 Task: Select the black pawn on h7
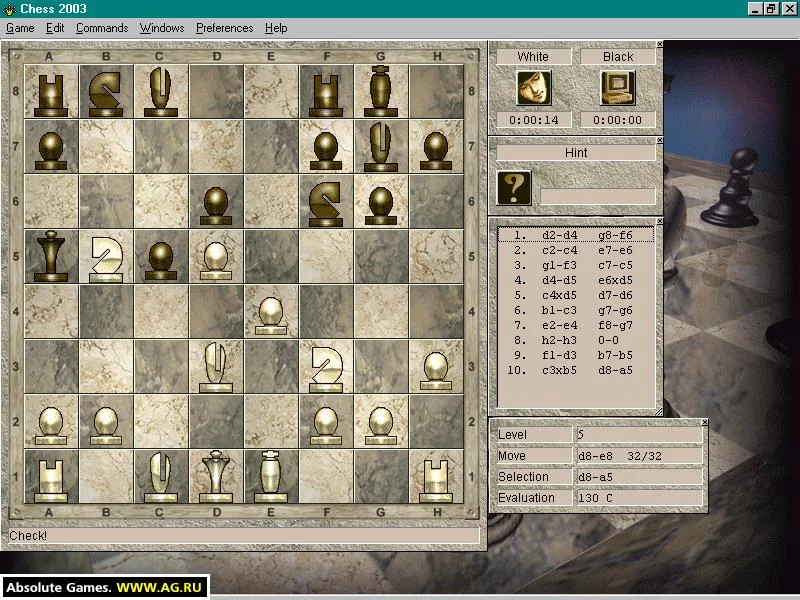(436, 151)
